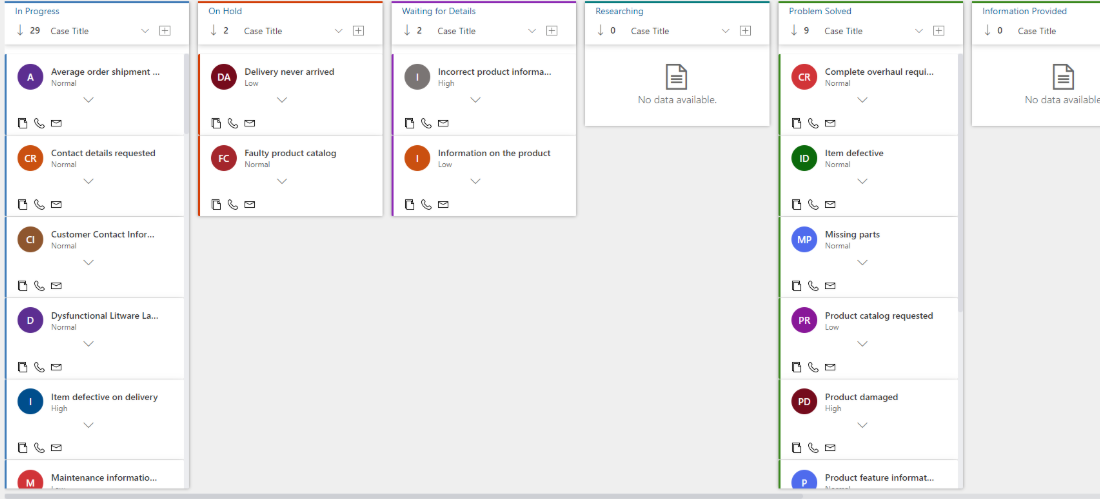Expand the Item defective on delivery card
Screen dimensions: 1100x499
pos(88,425)
